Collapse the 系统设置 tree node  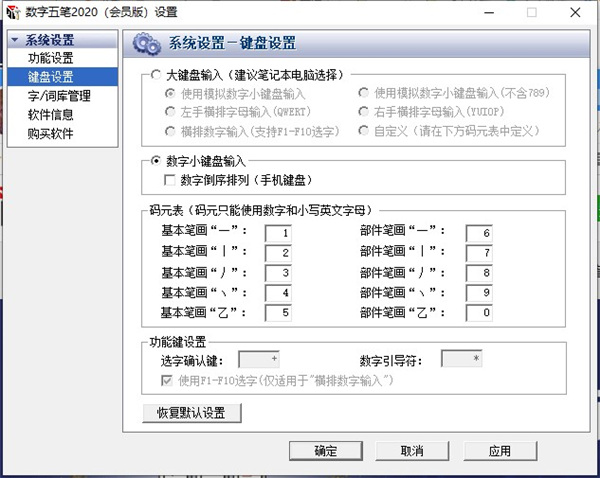pyautogui.click(x=14, y=40)
